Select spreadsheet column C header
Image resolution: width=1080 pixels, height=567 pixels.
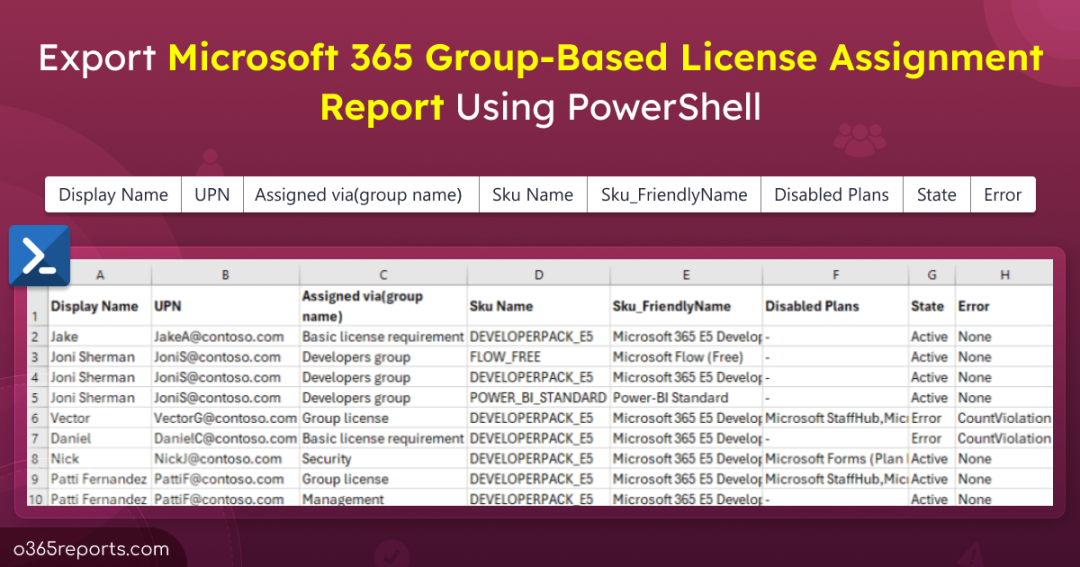pyautogui.click(x=383, y=275)
